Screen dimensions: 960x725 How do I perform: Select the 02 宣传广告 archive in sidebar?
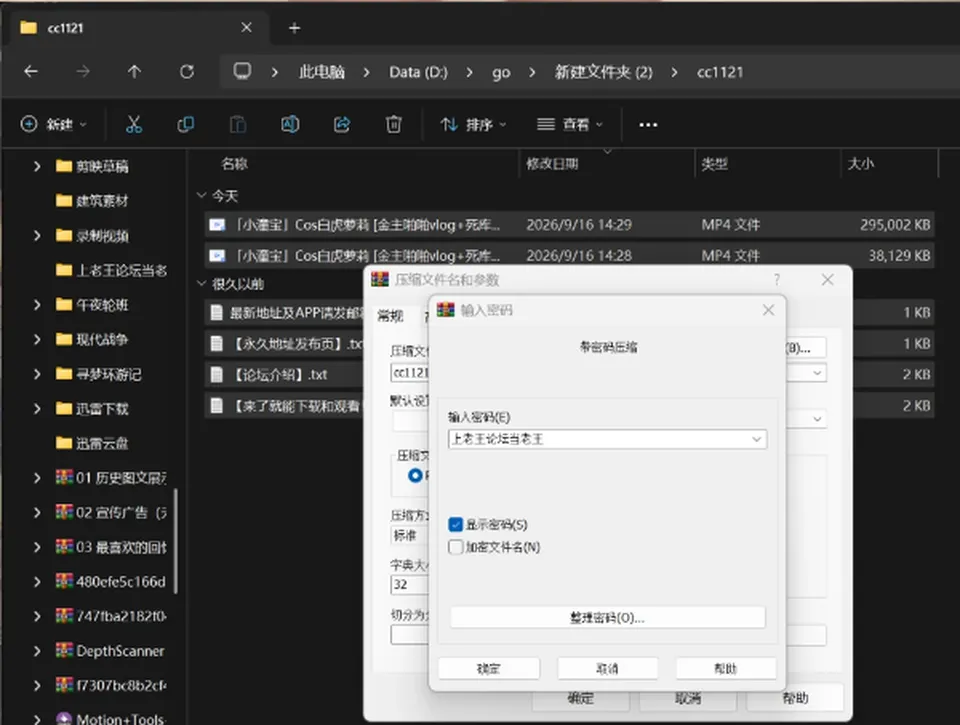111,513
